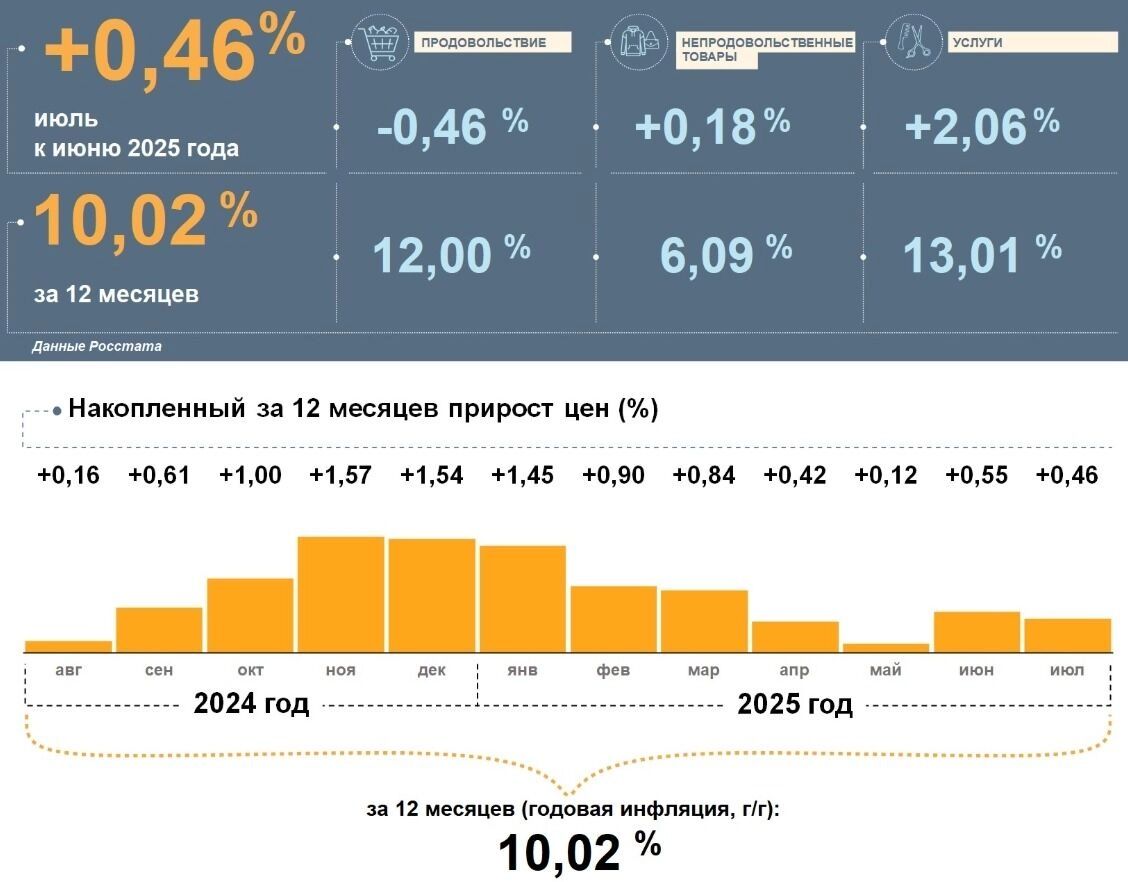Click the May bar in the chart
Viewport: 1128px width, 882px height.
(886, 648)
